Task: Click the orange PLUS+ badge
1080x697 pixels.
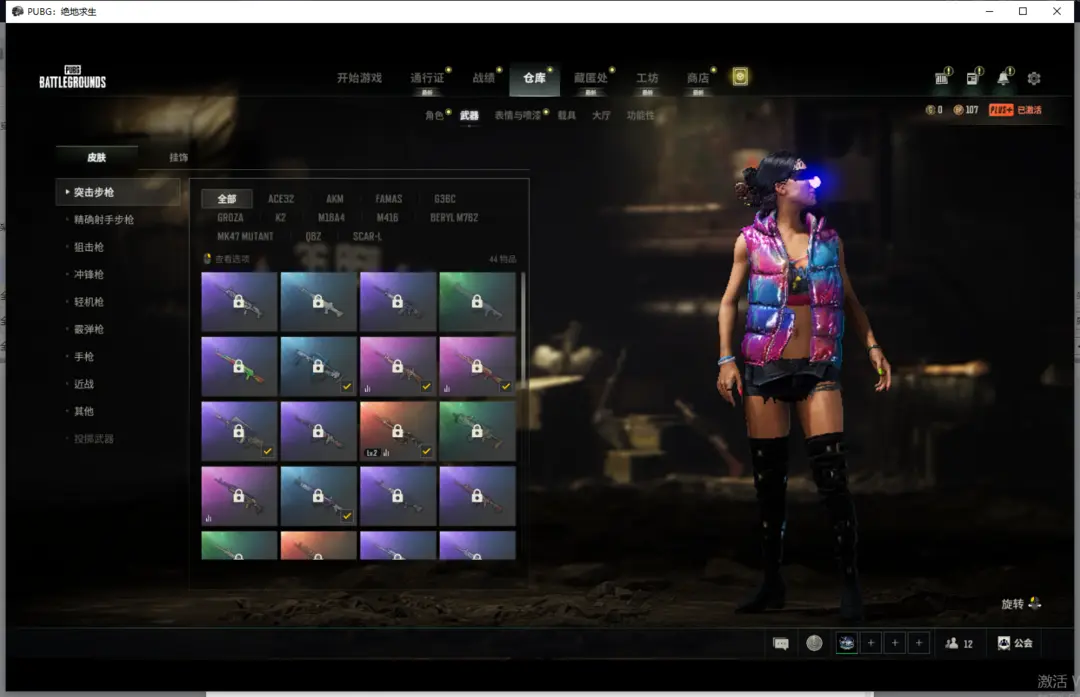Action: (x=1001, y=110)
